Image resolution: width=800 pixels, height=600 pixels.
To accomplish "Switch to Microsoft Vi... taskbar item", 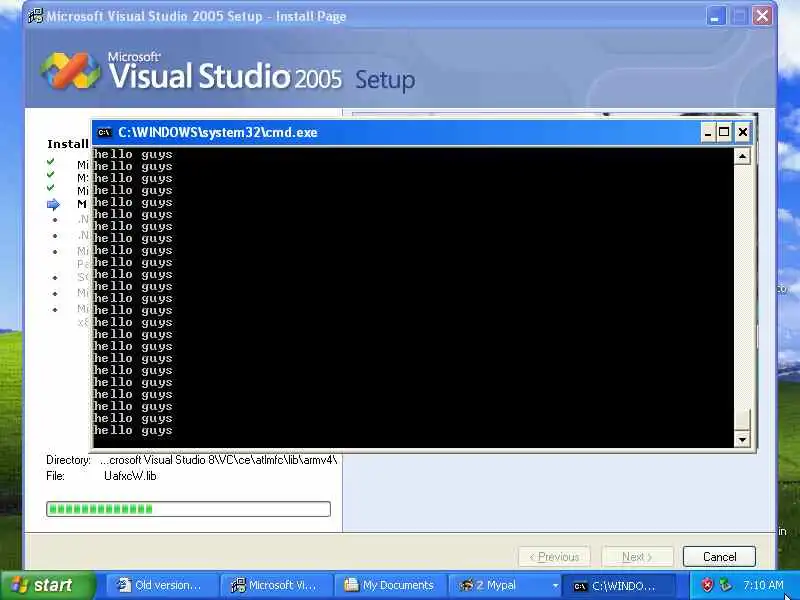I will tap(276, 585).
